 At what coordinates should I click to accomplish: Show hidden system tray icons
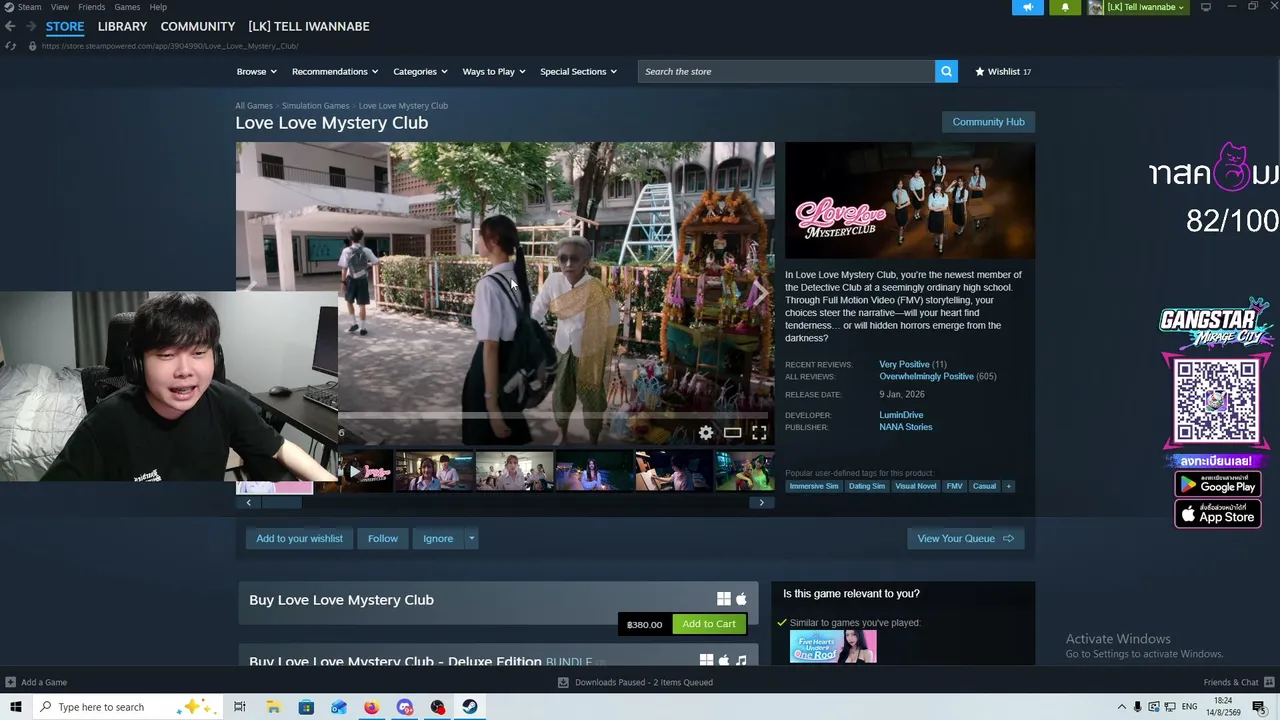click(x=1122, y=707)
